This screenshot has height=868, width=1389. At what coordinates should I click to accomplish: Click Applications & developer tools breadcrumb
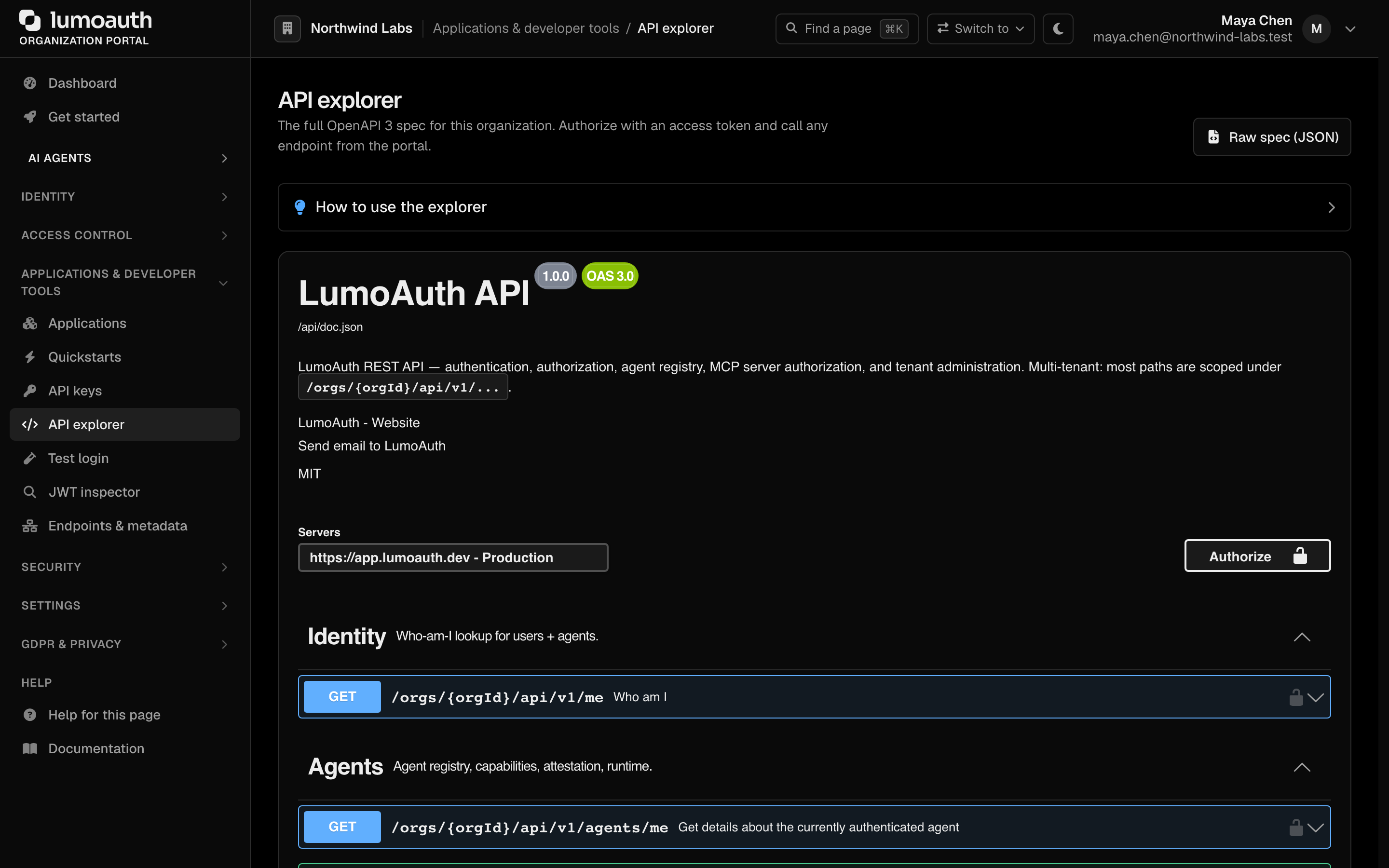pyautogui.click(x=526, y=28)
